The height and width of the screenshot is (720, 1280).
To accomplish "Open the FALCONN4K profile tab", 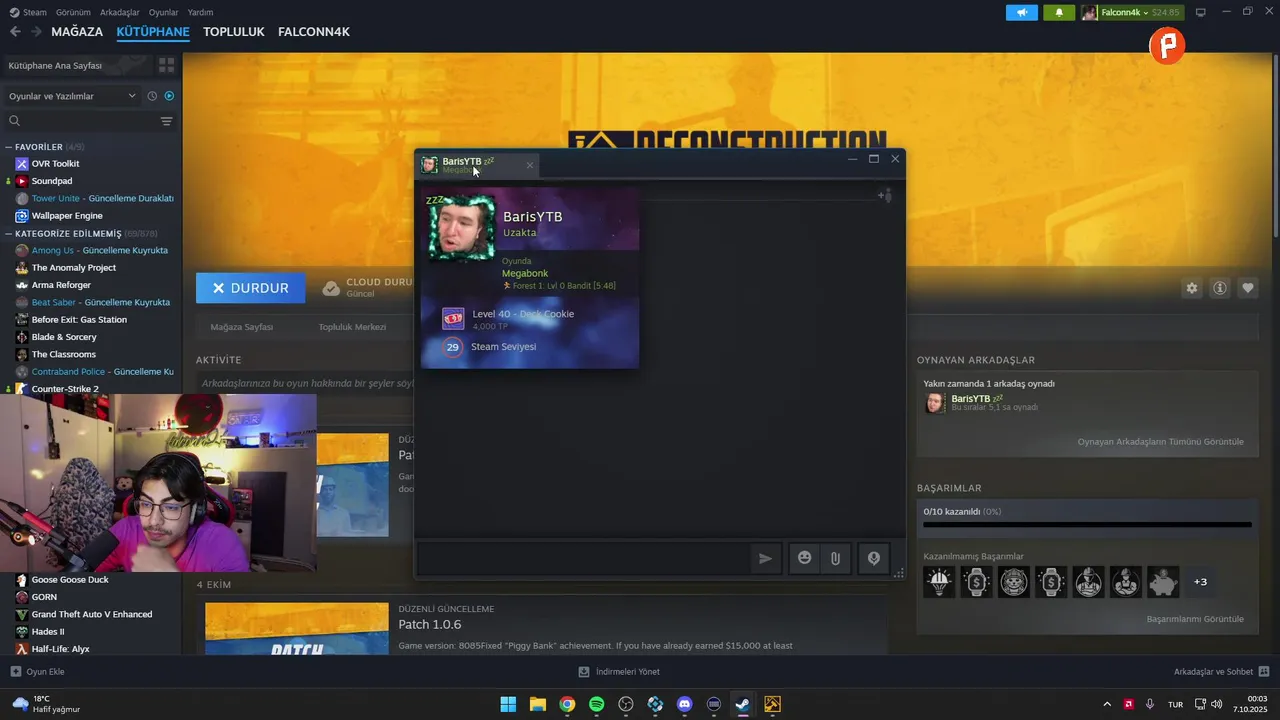I will pos(314,32).
